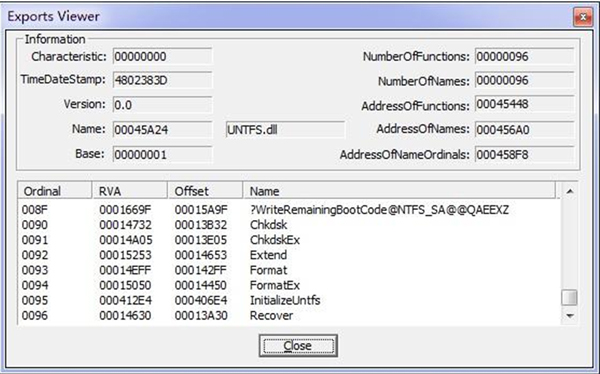Click the Characteristic value field
This screenshot has width=600, height=374.
click(162, 56)
